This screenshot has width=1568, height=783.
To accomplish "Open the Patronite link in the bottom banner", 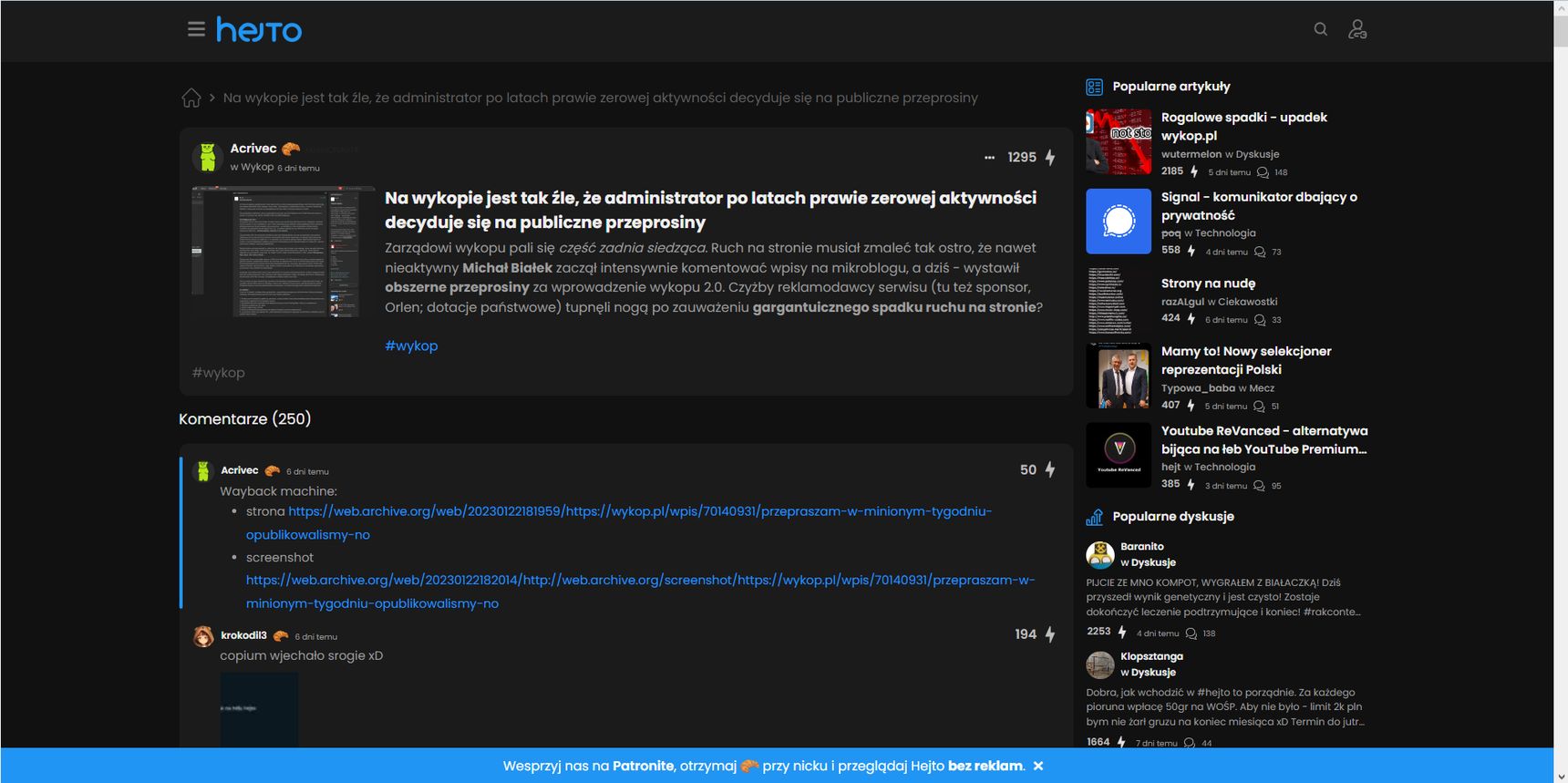I will 643,766.
